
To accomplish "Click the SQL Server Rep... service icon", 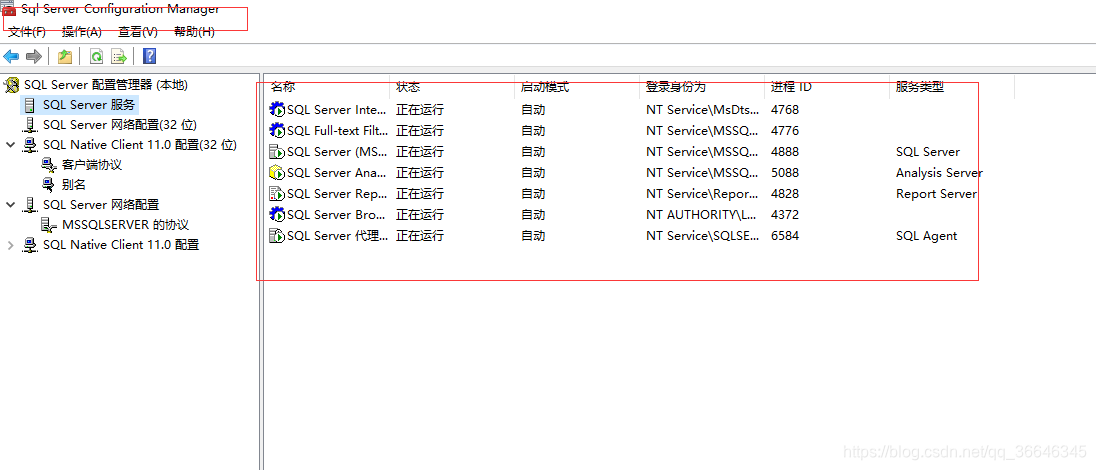I will pyautogui.click(x=277, y=194).
